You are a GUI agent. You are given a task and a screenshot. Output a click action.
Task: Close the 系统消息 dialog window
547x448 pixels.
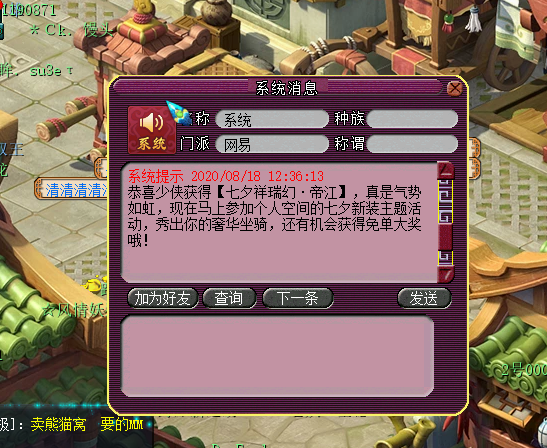(455, 88)
